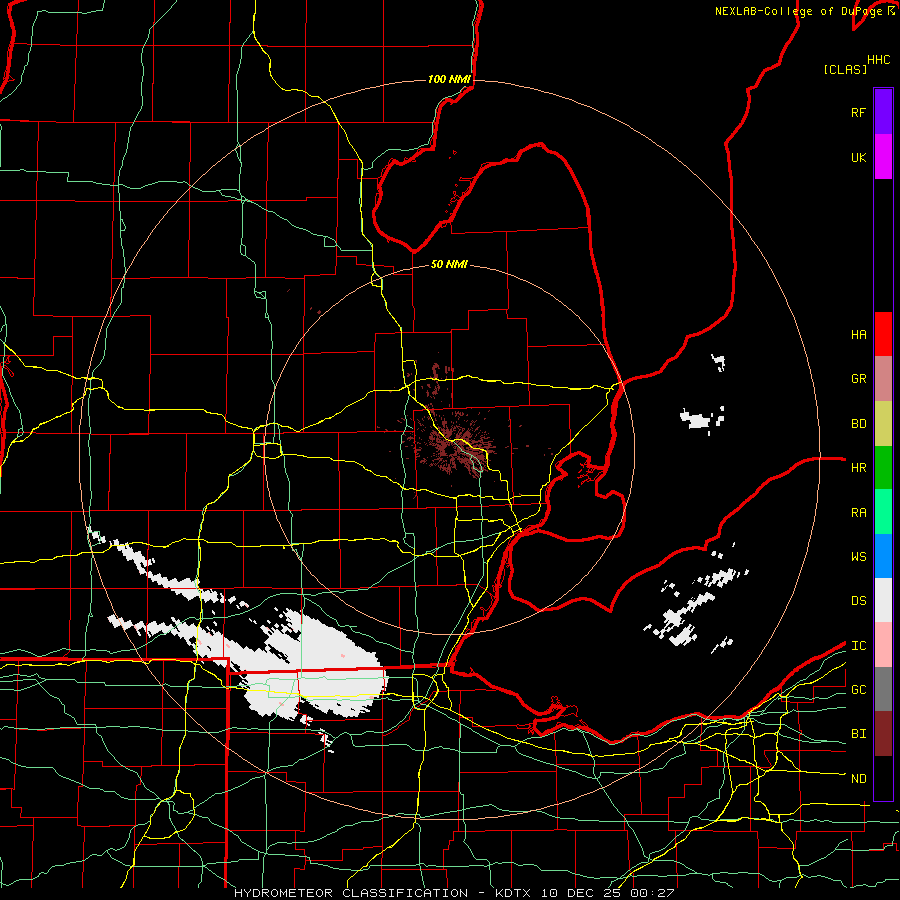Click the BI legend label
The height and width of the screenshot is (900, 900).
[858, 734]
